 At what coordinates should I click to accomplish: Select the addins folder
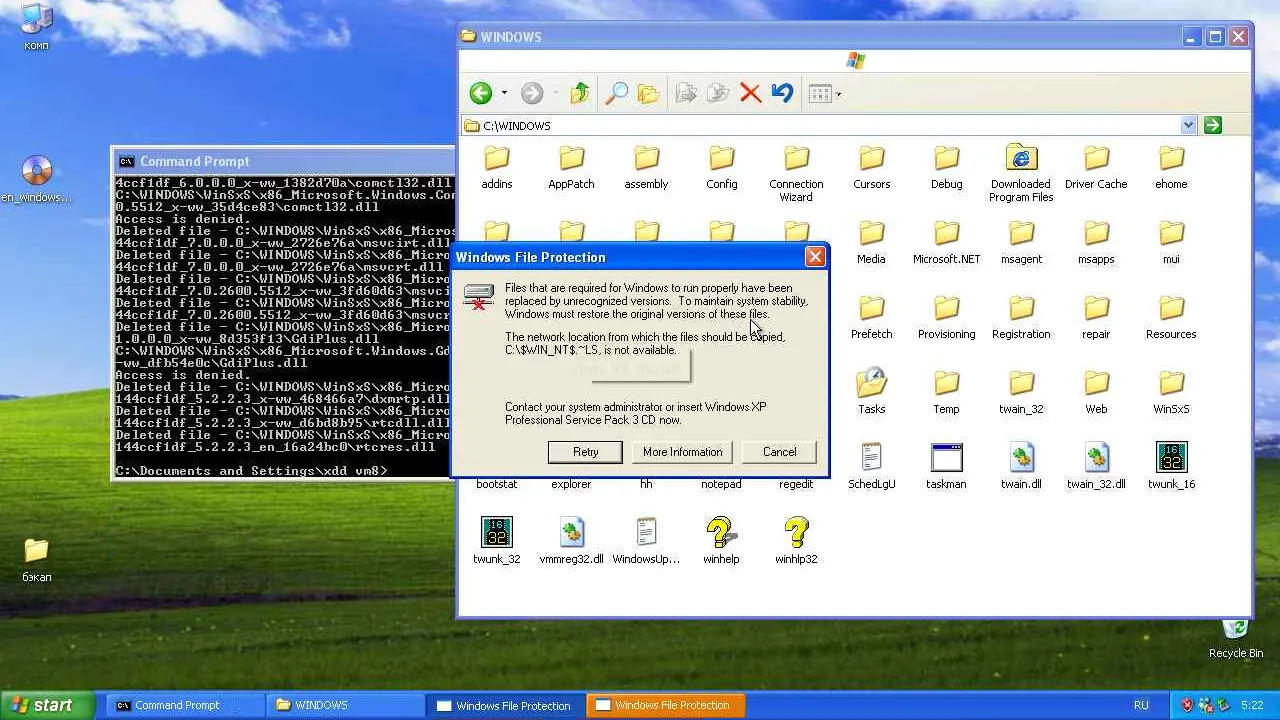coord(497,167)
